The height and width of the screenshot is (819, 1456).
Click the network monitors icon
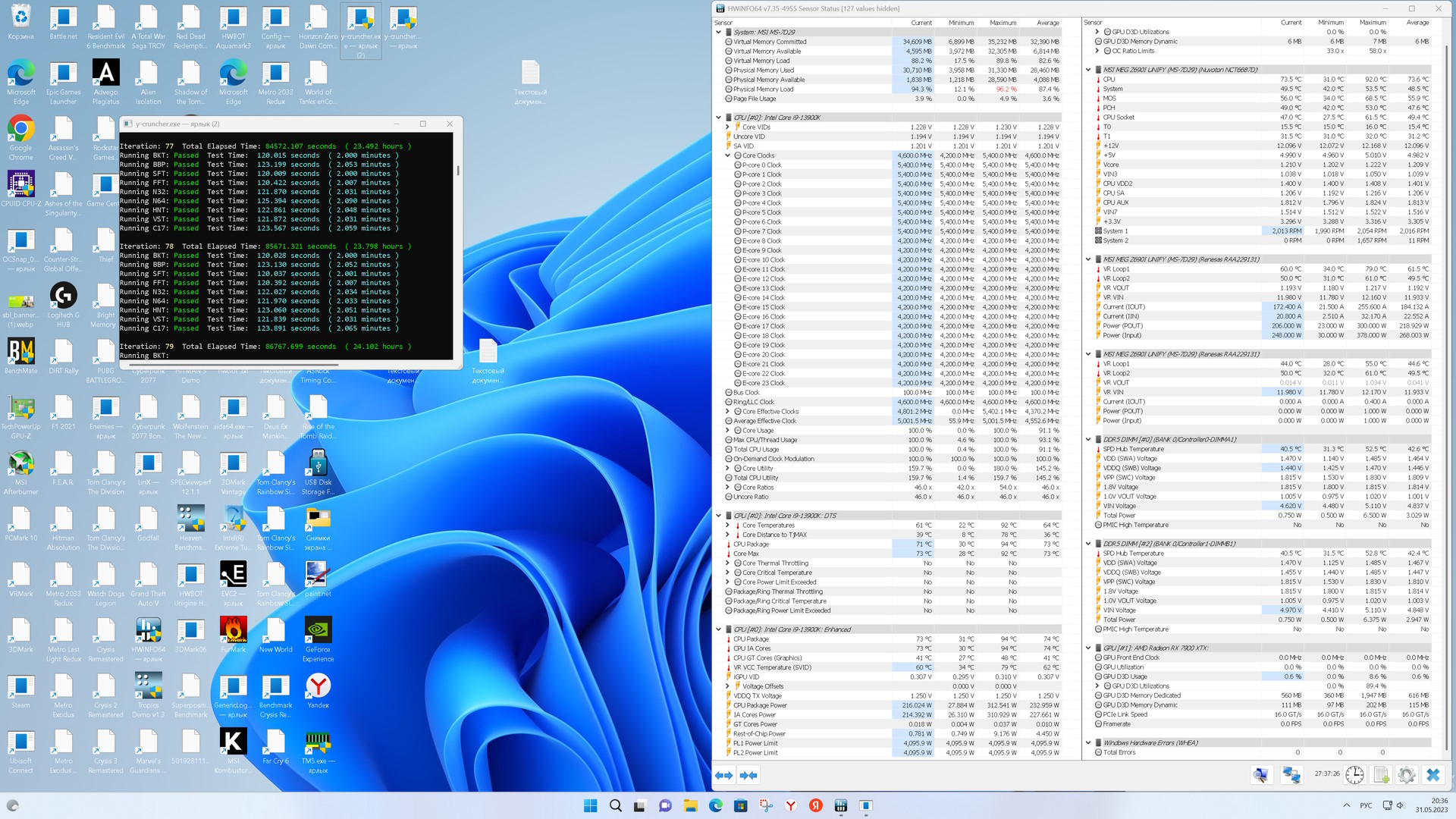[x=1291, y=775]
